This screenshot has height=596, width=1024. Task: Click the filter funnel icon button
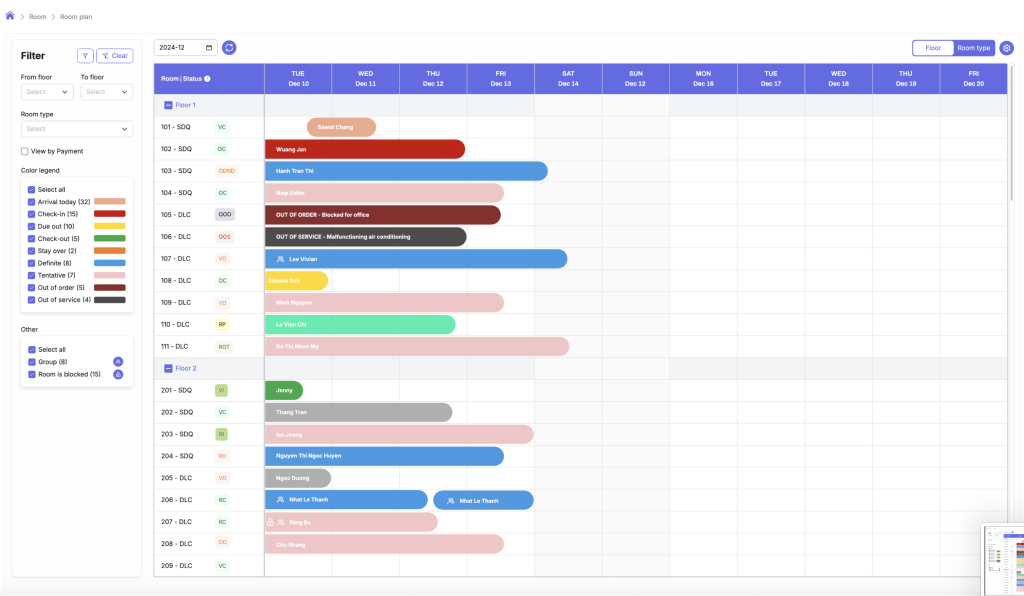click(x=85, y=56)
